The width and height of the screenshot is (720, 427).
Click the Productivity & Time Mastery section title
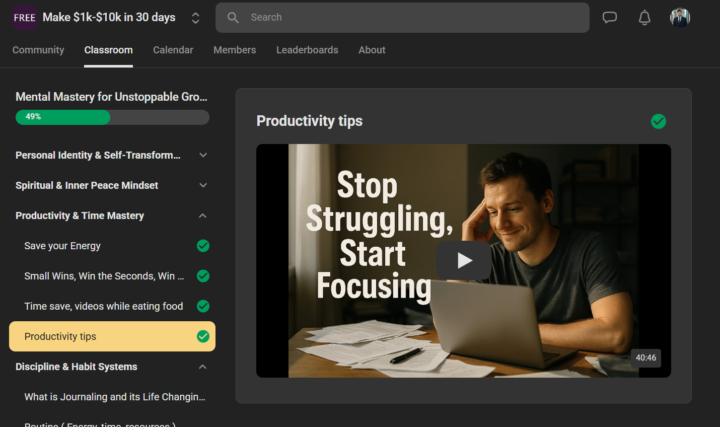(x=80, y=216)
